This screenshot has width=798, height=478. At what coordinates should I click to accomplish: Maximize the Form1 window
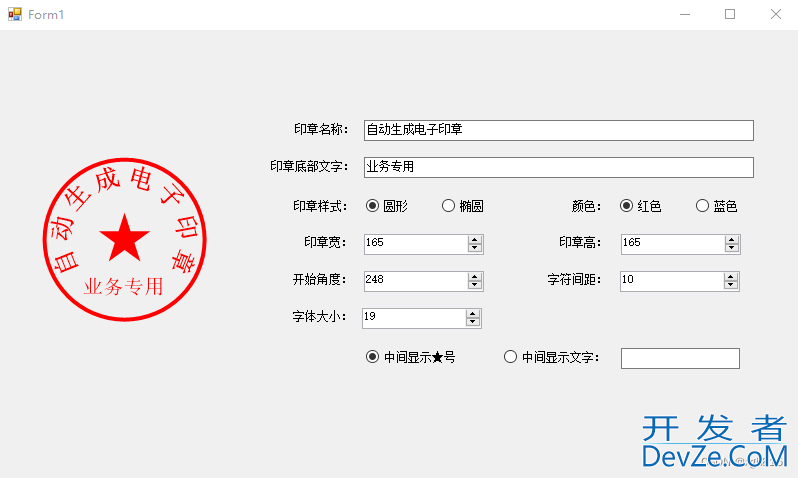pyautogui.click(x=730, y=14)
